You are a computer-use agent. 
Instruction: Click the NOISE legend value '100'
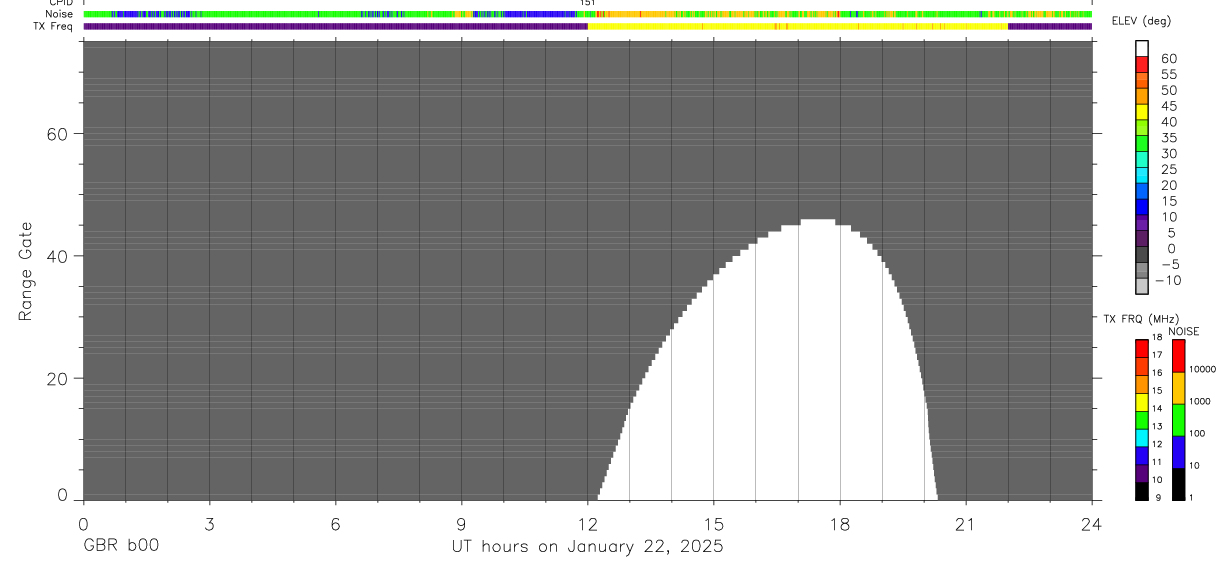(x=1196, y=433)
